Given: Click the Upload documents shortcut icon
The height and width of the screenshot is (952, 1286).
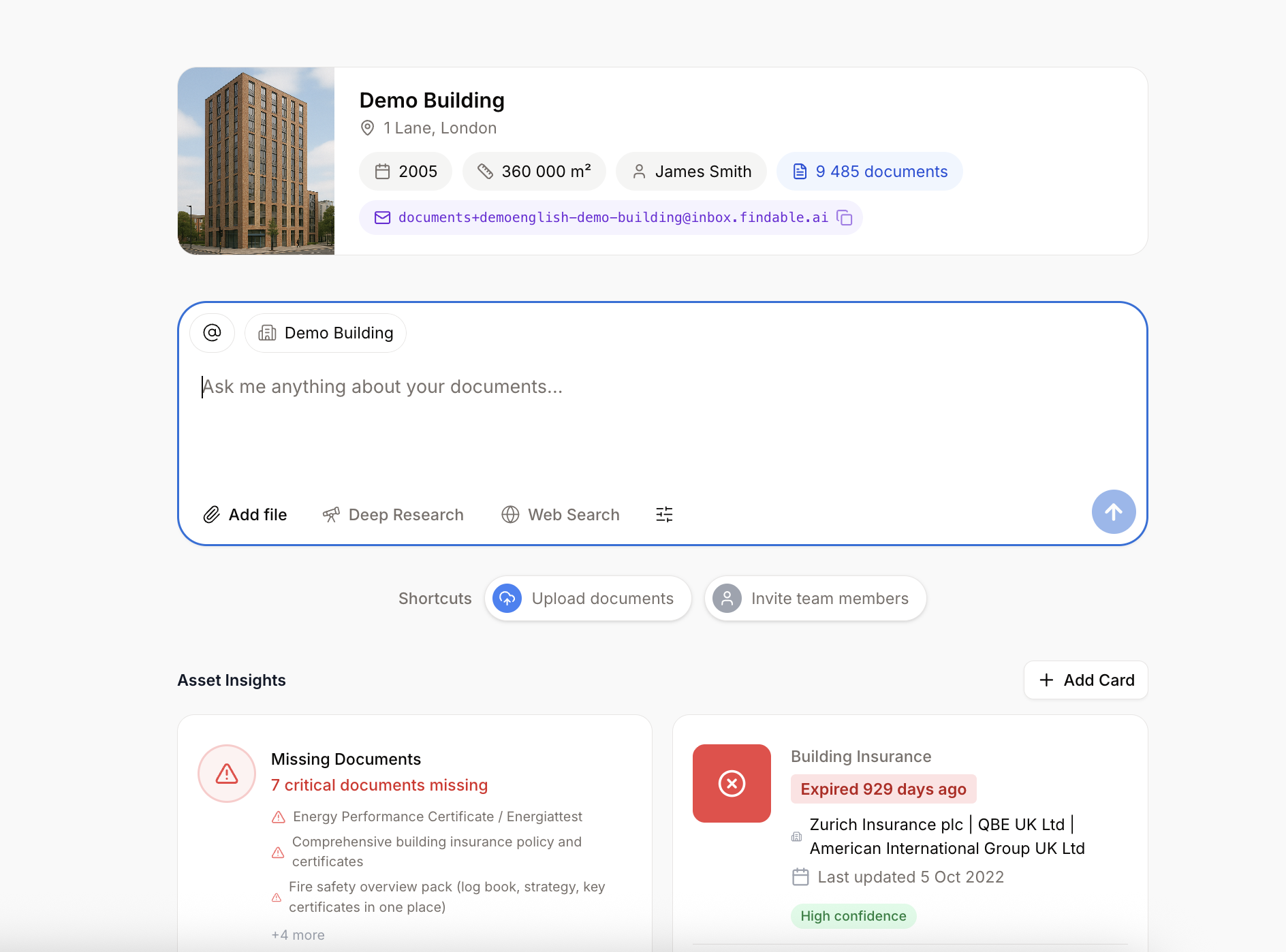Looking at the screenshot, I should click(507, 598).
